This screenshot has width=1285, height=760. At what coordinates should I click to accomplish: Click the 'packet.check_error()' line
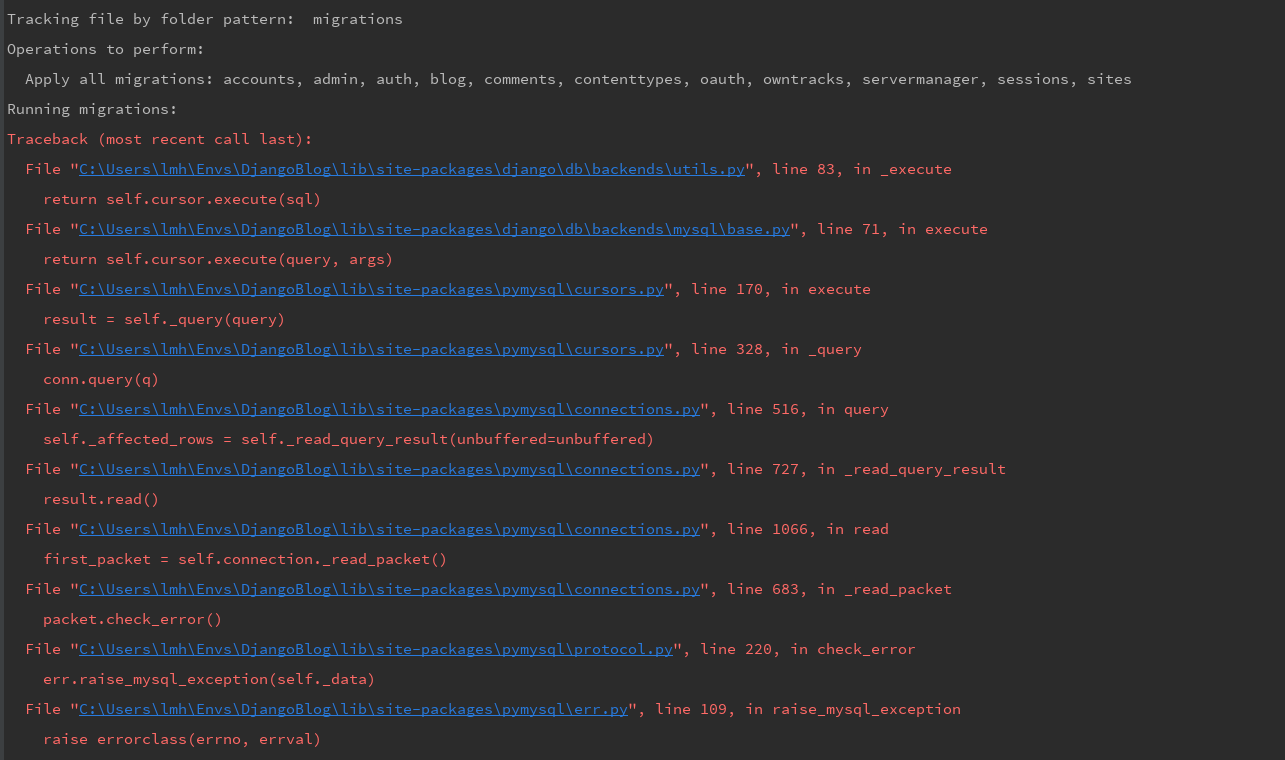pos(132,619)
